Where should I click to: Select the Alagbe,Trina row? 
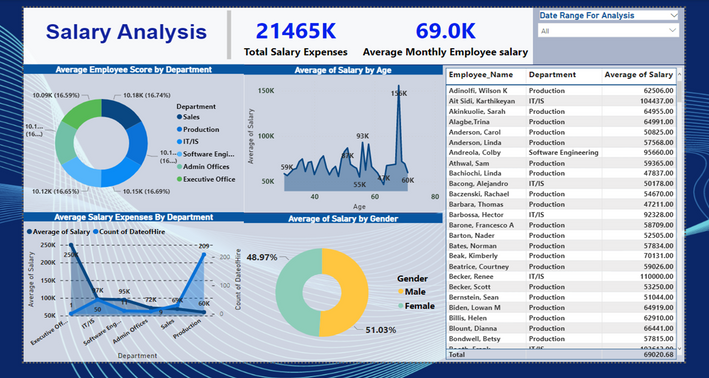[561, 122]
